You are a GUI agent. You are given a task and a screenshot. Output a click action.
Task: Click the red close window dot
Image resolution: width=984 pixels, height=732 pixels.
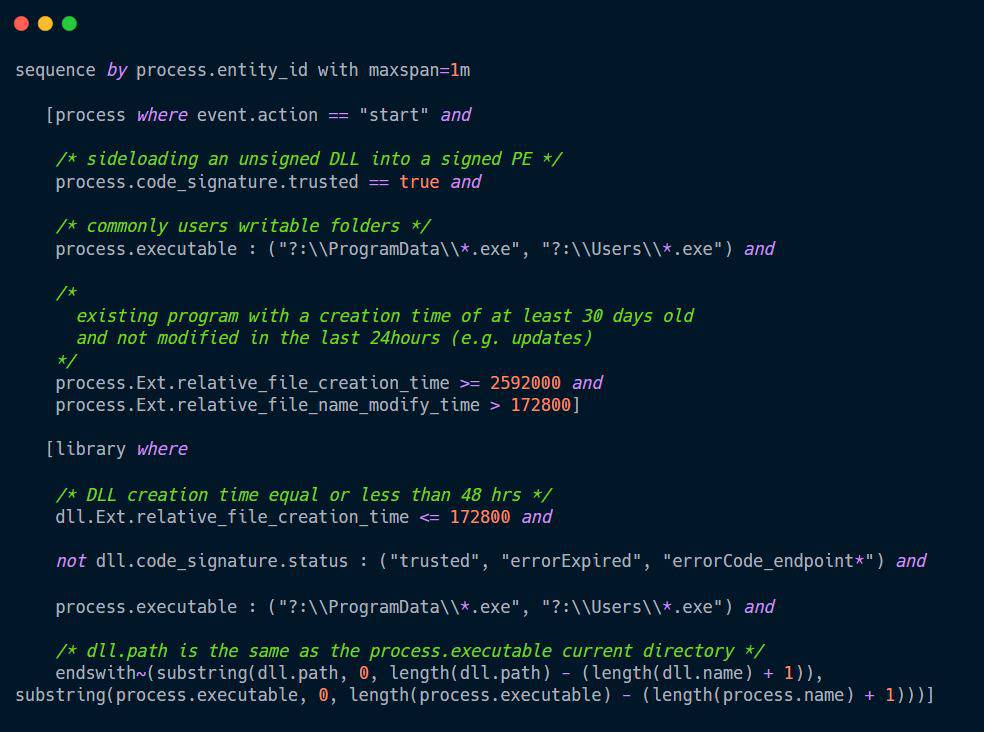[x=21, y=23]
